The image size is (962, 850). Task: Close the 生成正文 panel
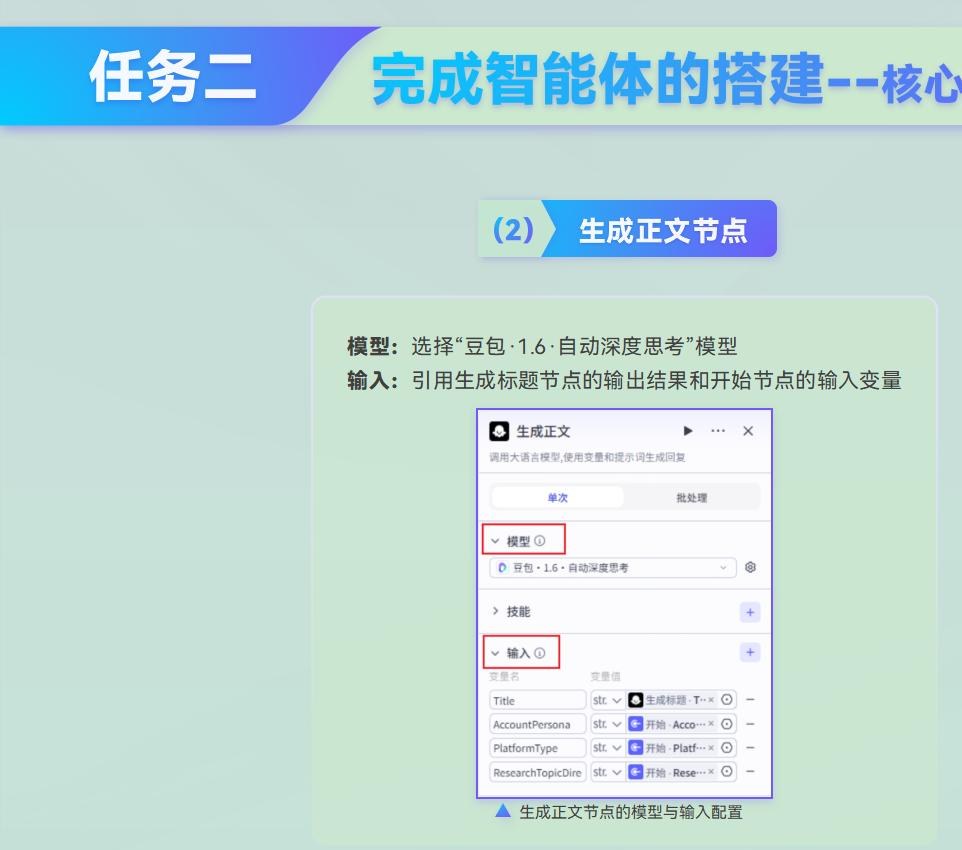(x=748, y=431)
